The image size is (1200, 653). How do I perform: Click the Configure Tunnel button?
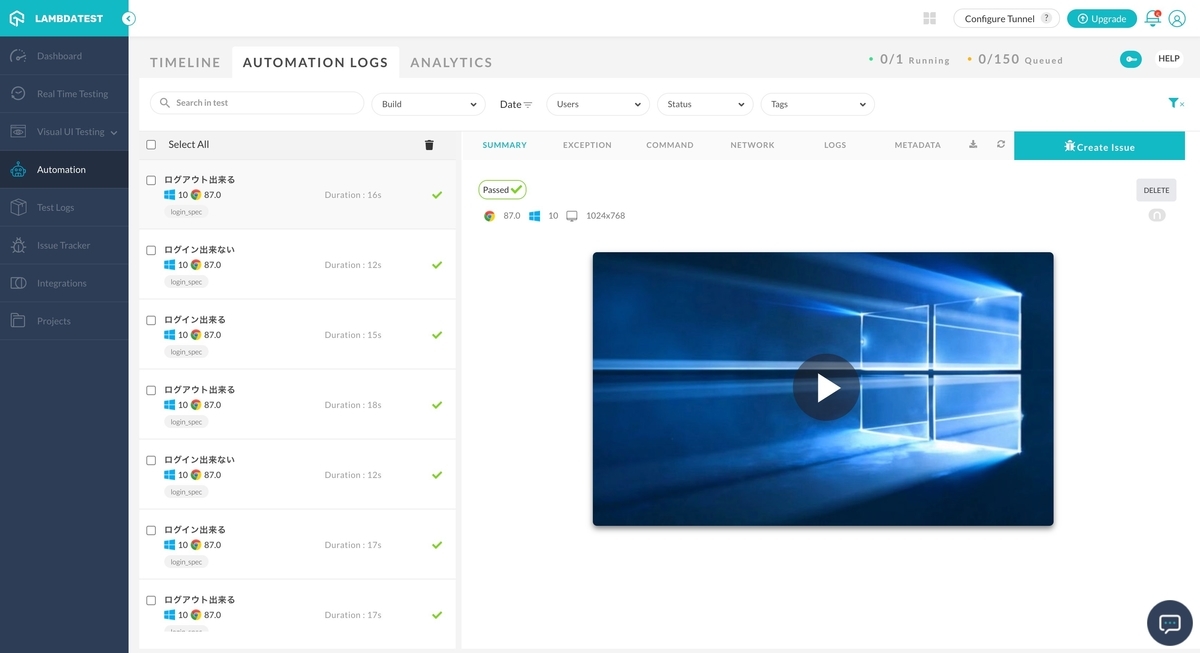(1007, 18)
